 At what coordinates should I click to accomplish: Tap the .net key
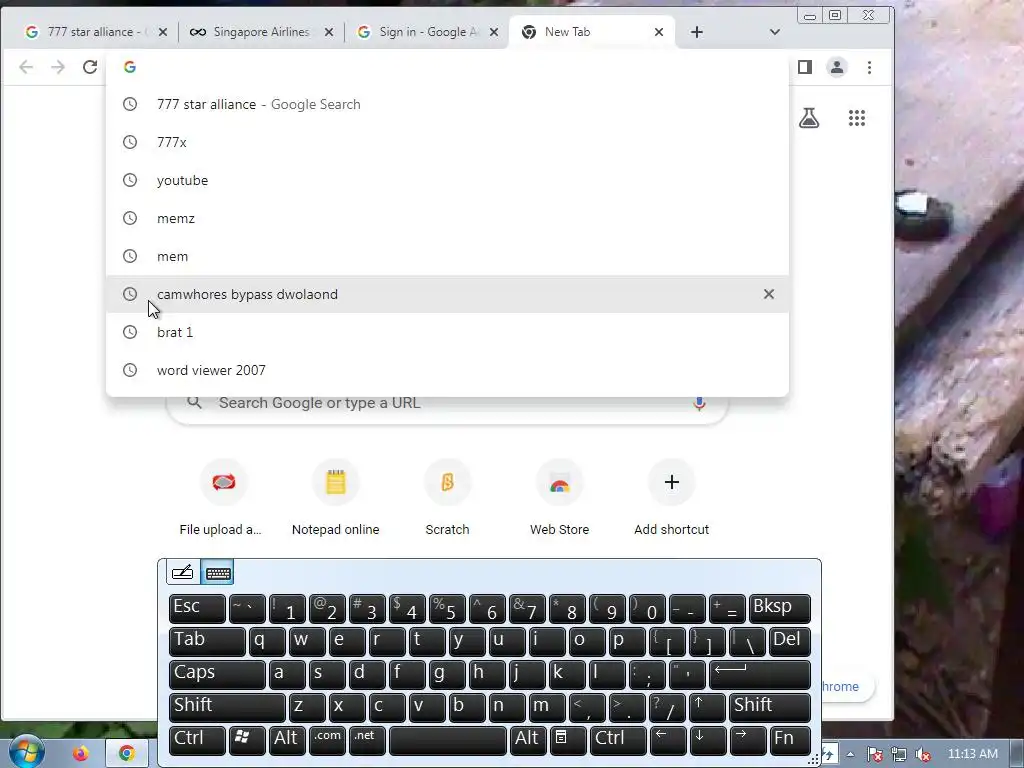click(x=367, y=740)
